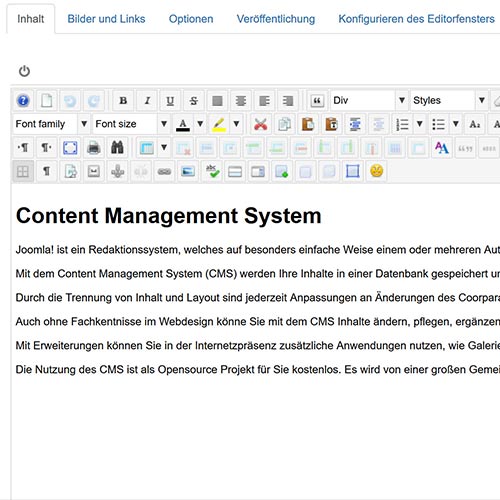Expand the highlight color picker arrow
Viewport: 500px width, 500px height.
pyautogui.click(x=236, y=124)
